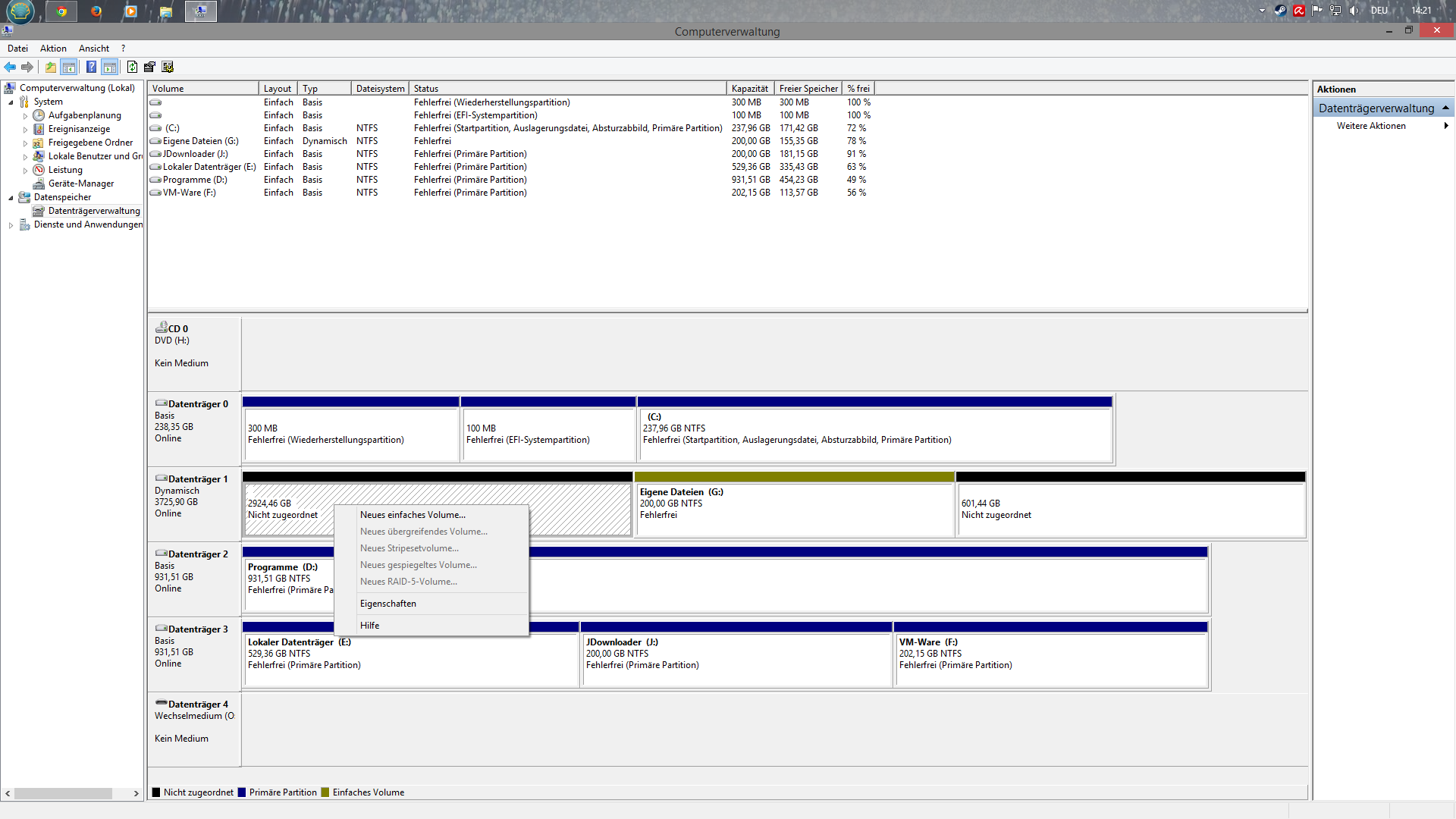Toggle the action pane toolbar button

coord(110,67)
